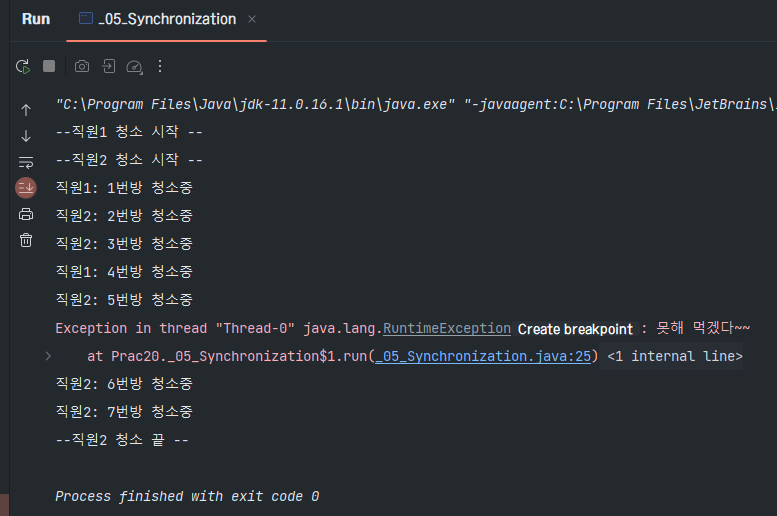Click the java.exe command line text

415,105
